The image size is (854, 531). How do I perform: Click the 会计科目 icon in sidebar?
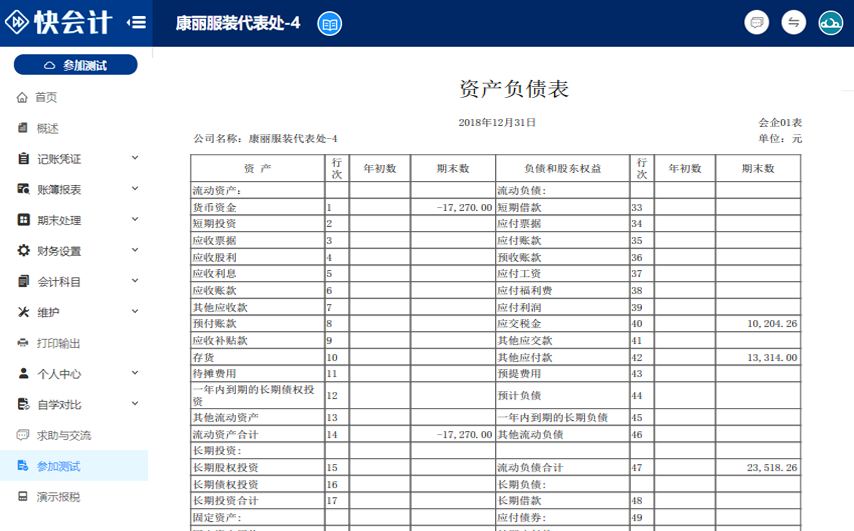[23, 282]
